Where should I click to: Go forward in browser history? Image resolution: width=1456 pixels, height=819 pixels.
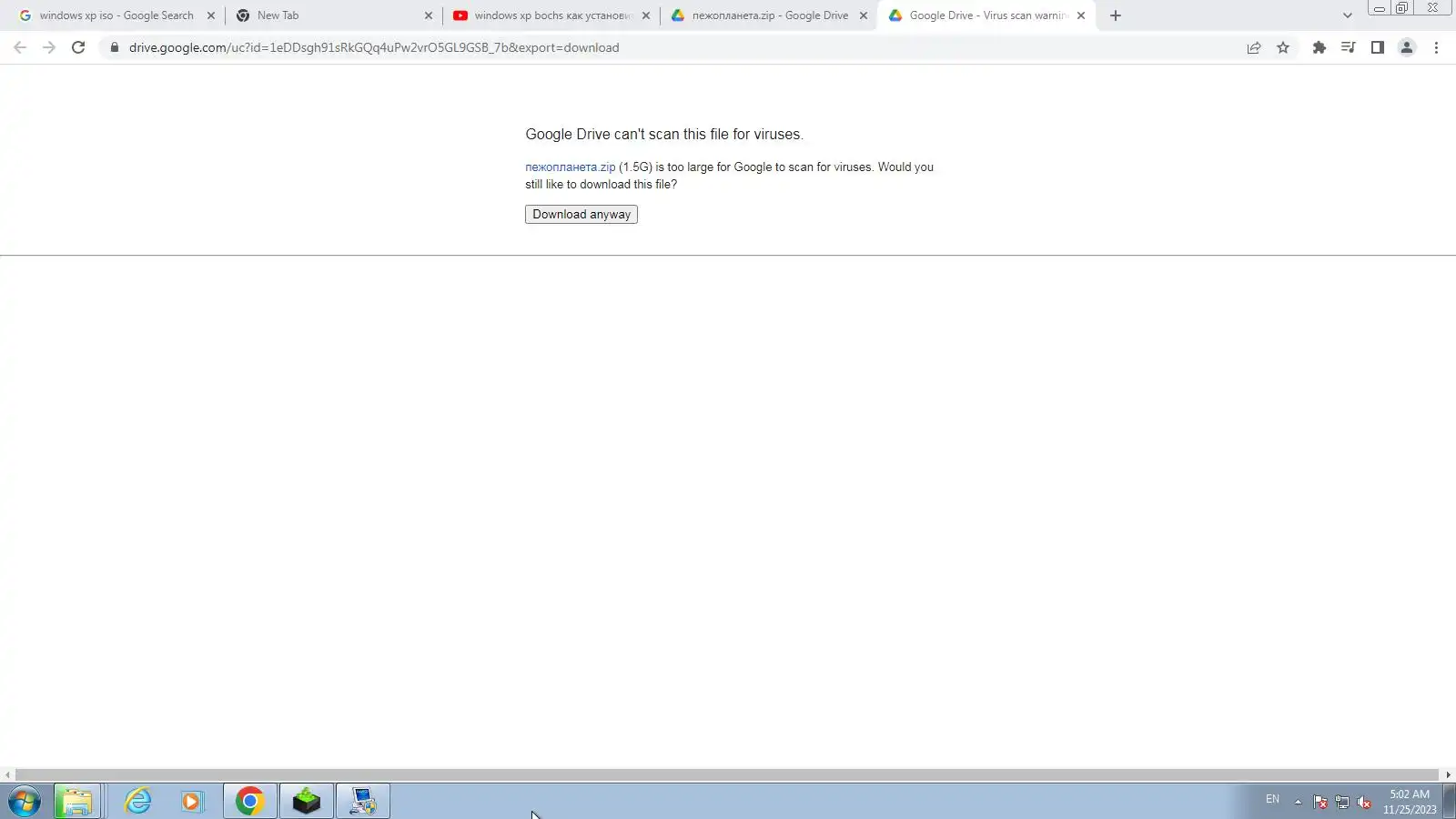coord(49,47)
